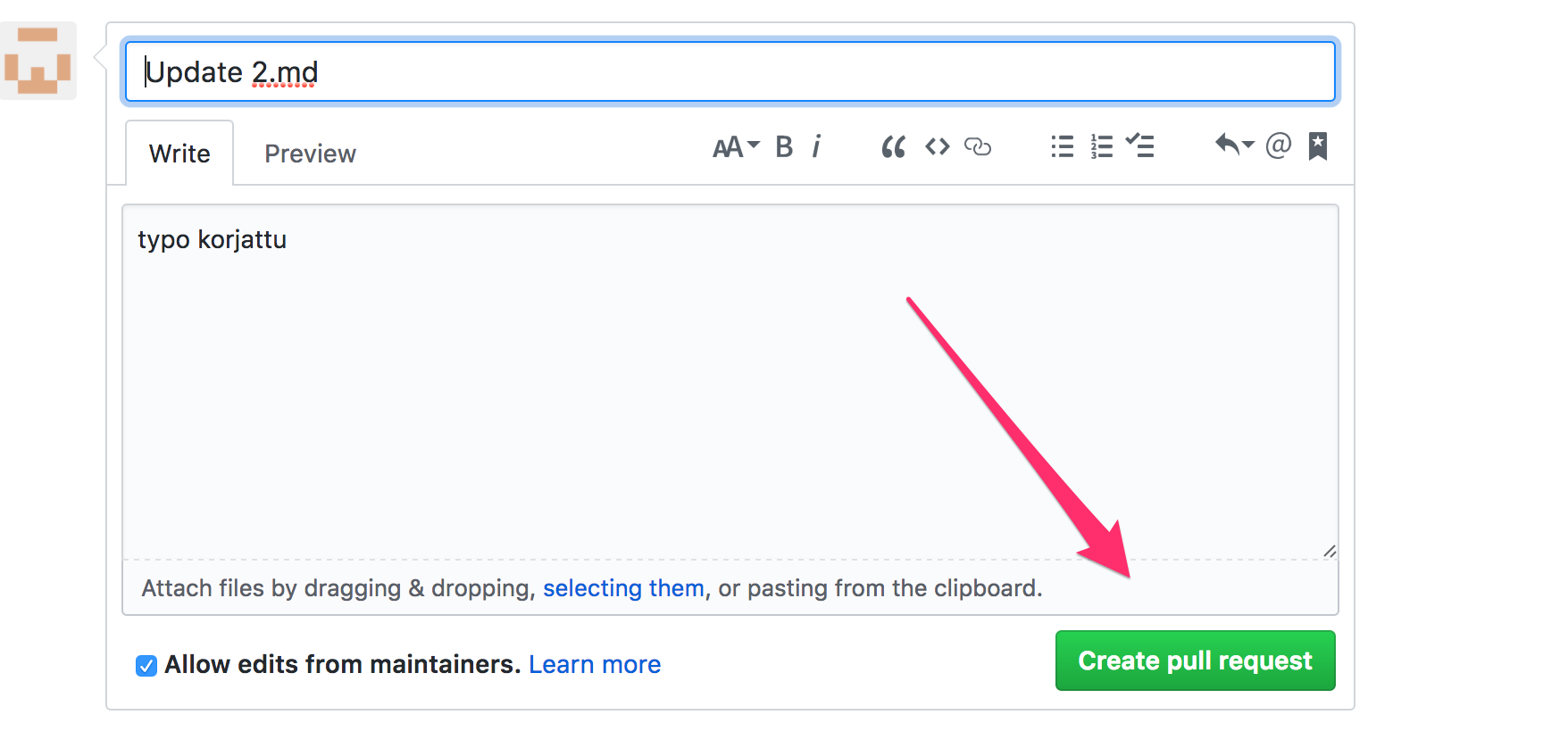Image resolution: width=1568 pixels, height=748 pixels.
Task: Click the 'selecting them' attach files link
Action: tap(623, 588)
